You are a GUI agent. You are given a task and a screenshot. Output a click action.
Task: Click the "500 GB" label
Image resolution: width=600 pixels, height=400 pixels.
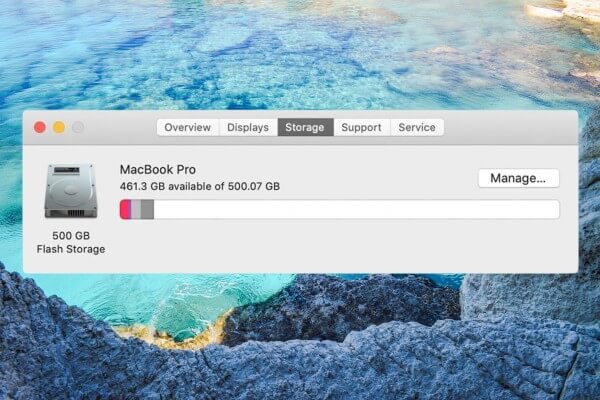71,235
